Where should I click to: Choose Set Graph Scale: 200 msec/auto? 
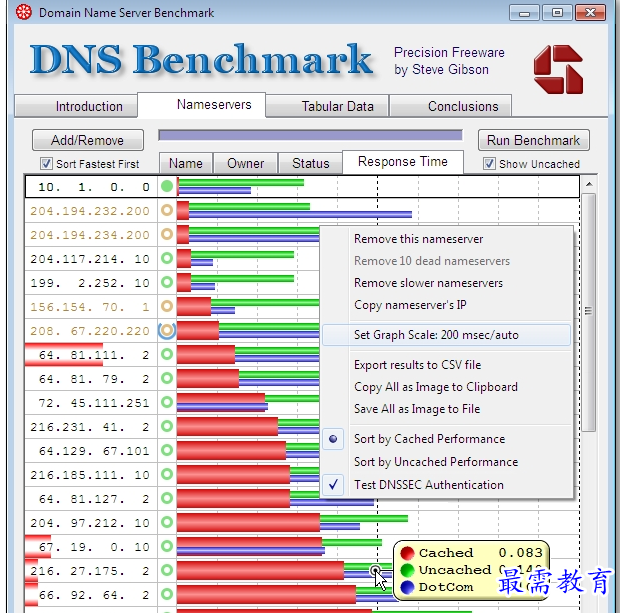pyautogui.click(x=447, y=335)
